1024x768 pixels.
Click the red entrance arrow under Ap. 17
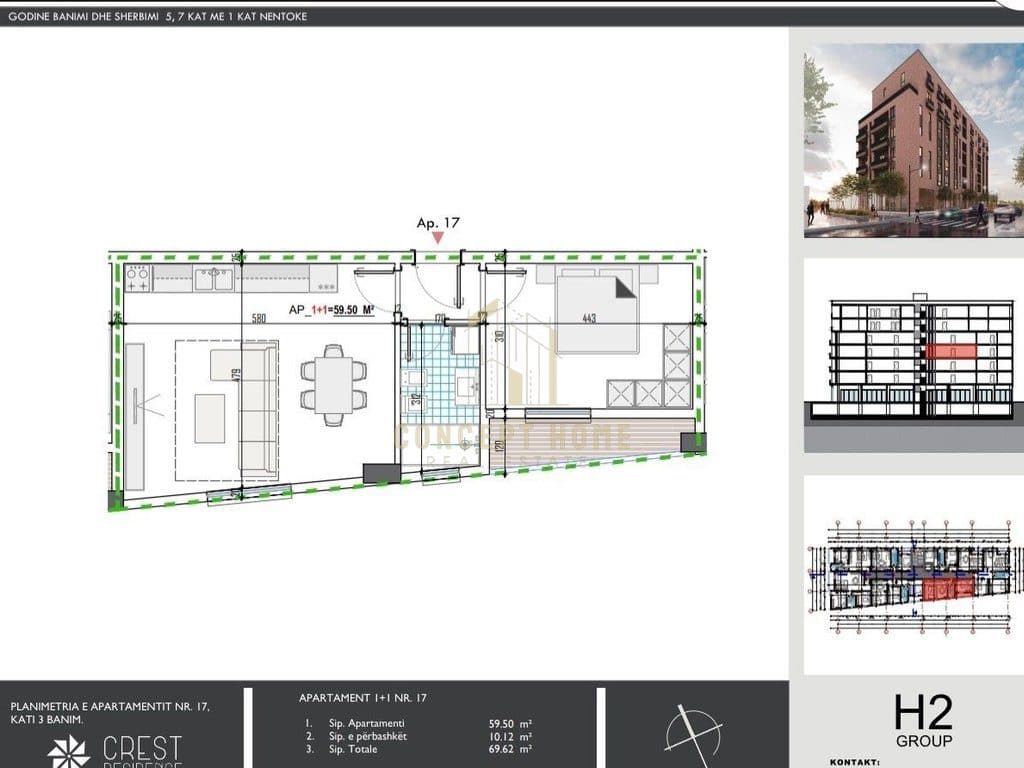(438, 239)
